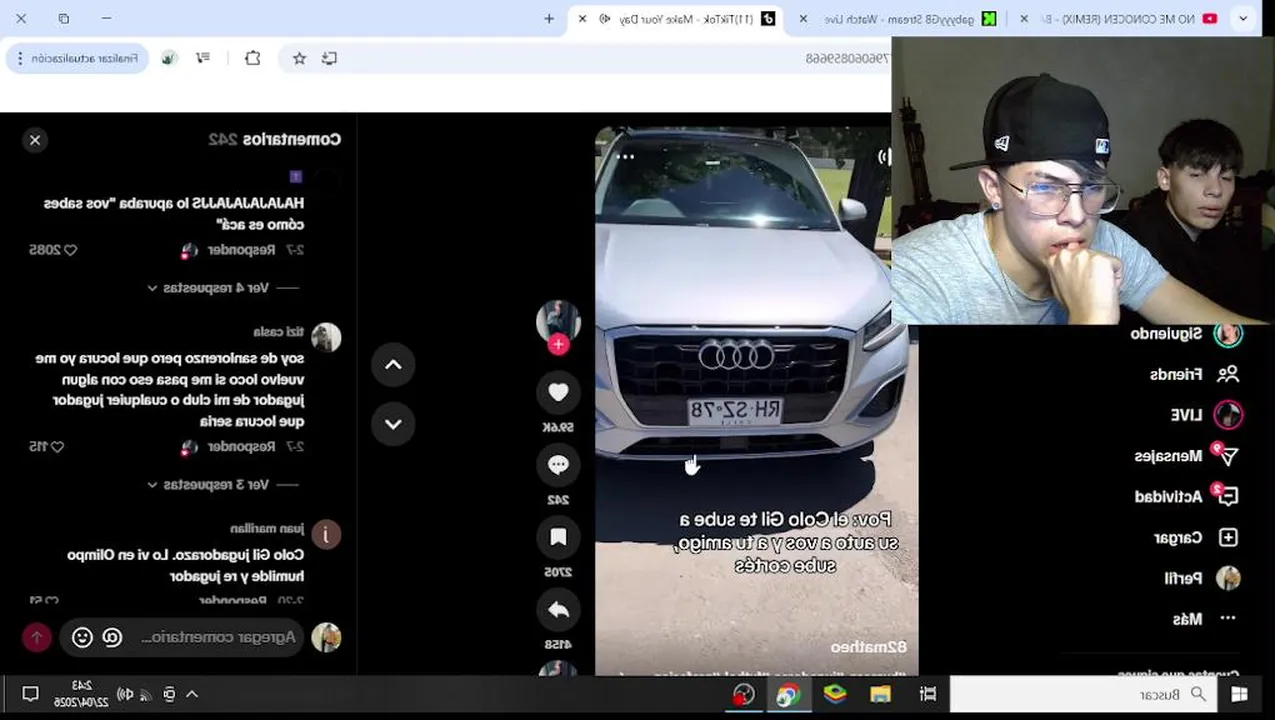Open Task View on taskbar

click(928, 694)
